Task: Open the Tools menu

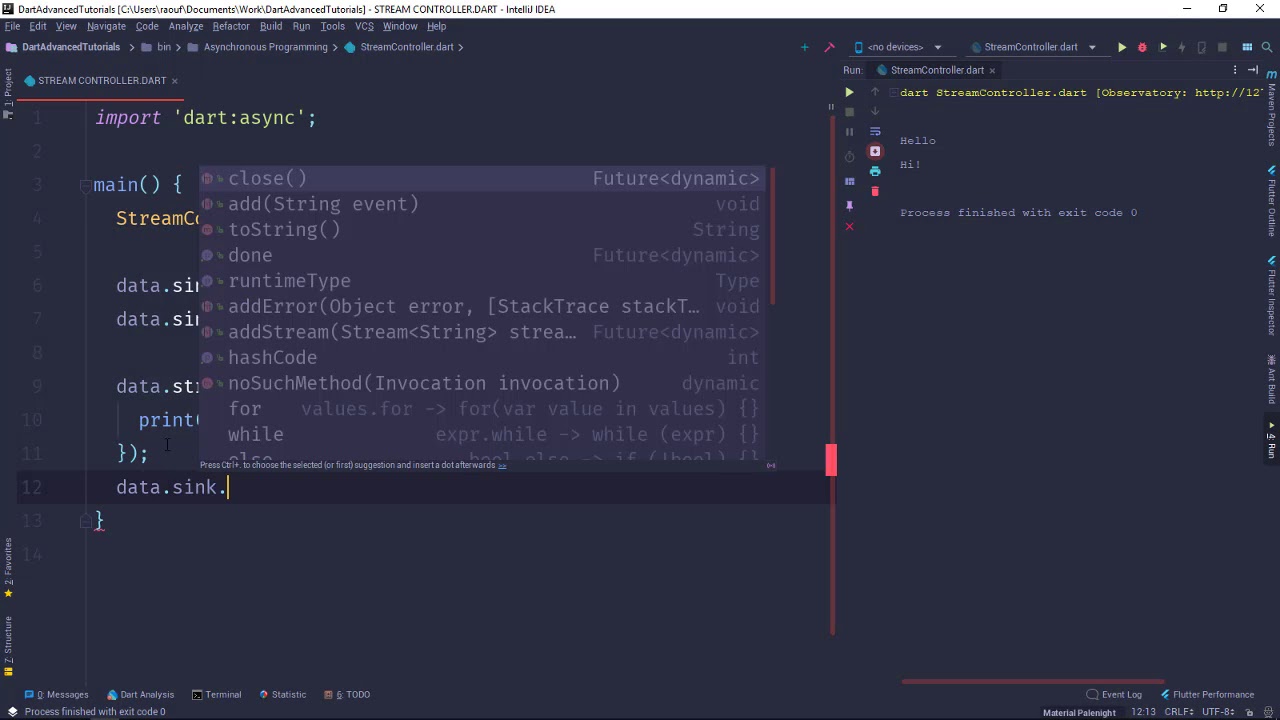Action: tap(332, 26)
